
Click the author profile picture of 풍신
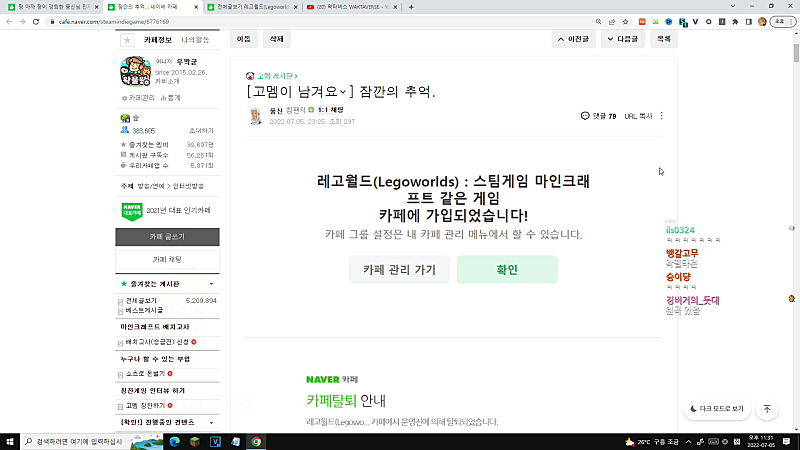click(x=255, y=116)
